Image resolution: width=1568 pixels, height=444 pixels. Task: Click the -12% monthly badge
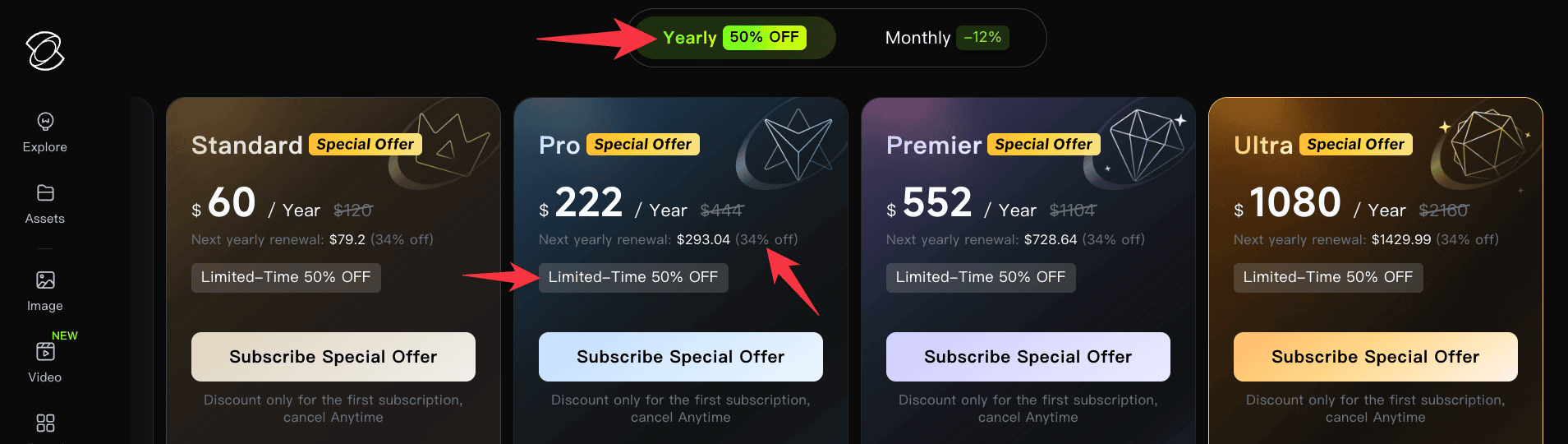(982, 38)
